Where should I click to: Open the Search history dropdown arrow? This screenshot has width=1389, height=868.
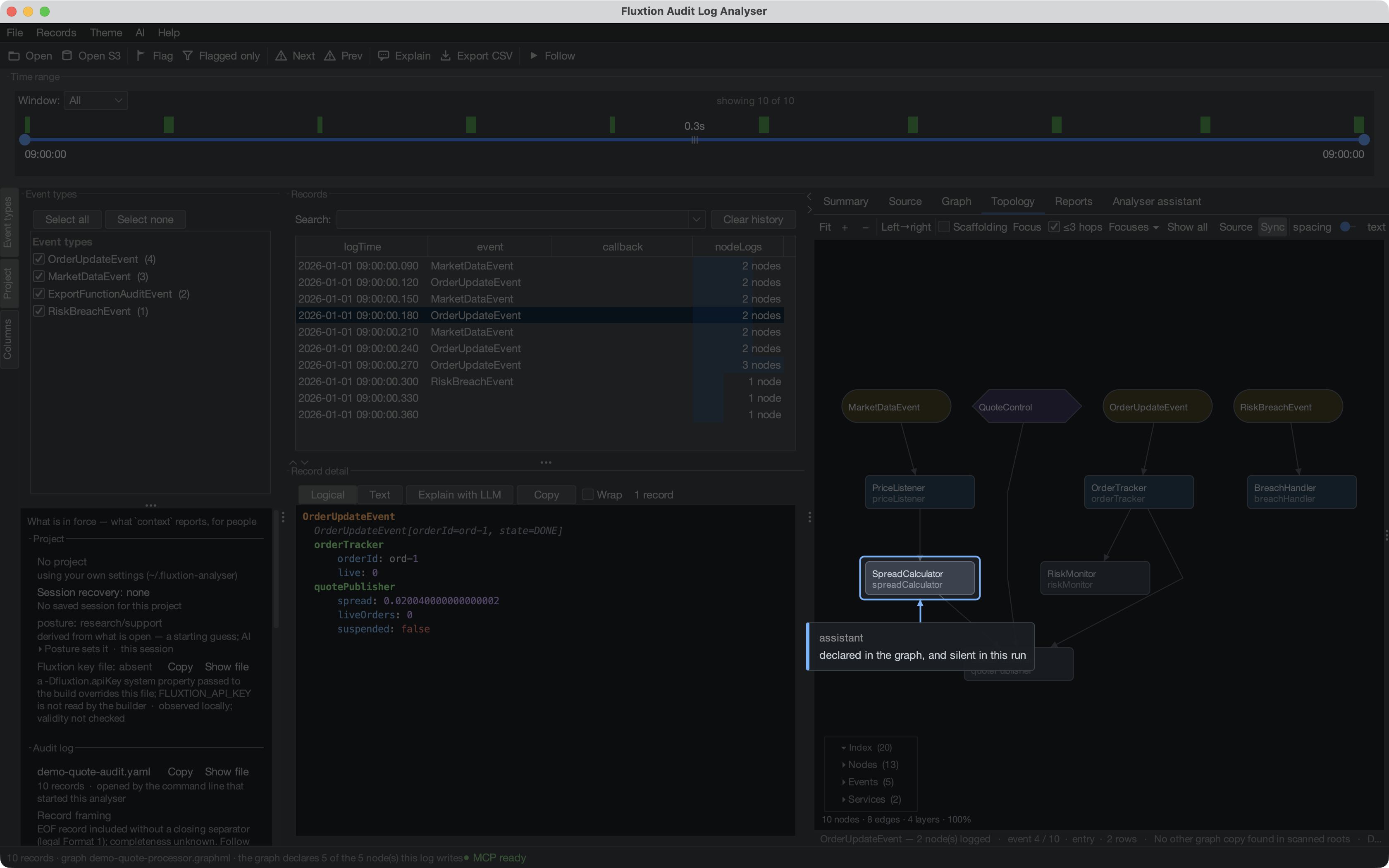pos(696,220)
